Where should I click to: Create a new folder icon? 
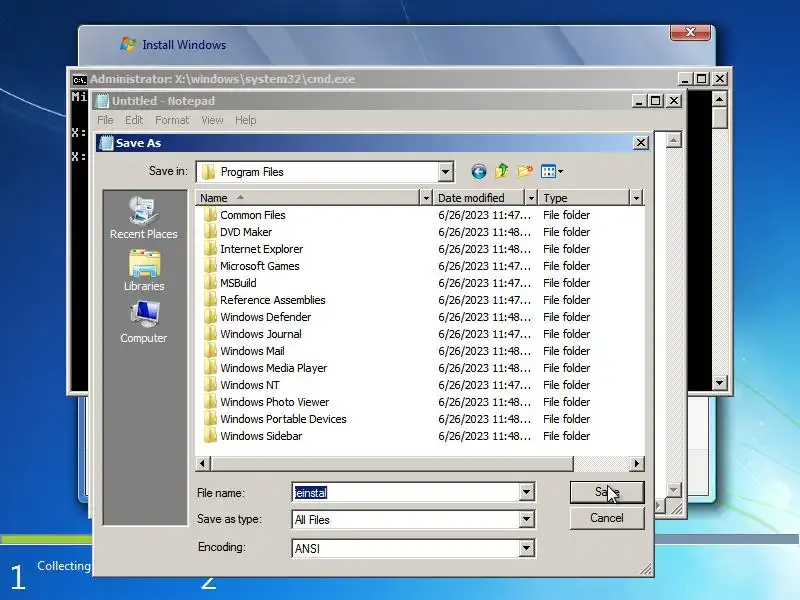tap(525, 171)
